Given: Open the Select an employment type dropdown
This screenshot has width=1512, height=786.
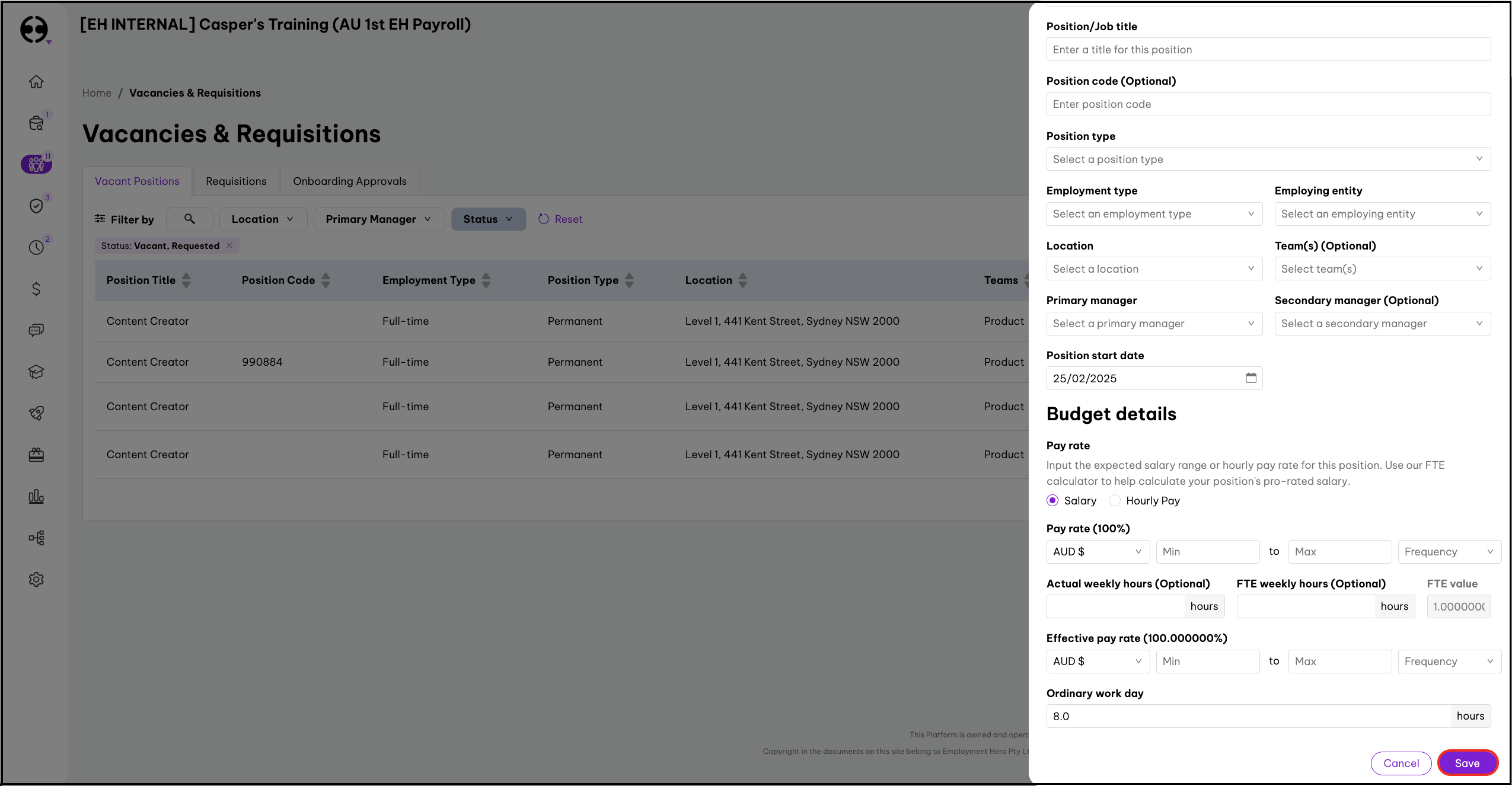Looking at the screenshot, I should tap(1154, 214).
